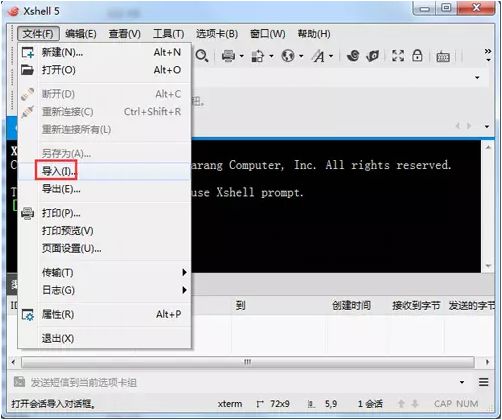Viewport: 502px width, 420px height.
Task: Expand the 日志(G) submenu arrow
Action: tap(184, 290)
